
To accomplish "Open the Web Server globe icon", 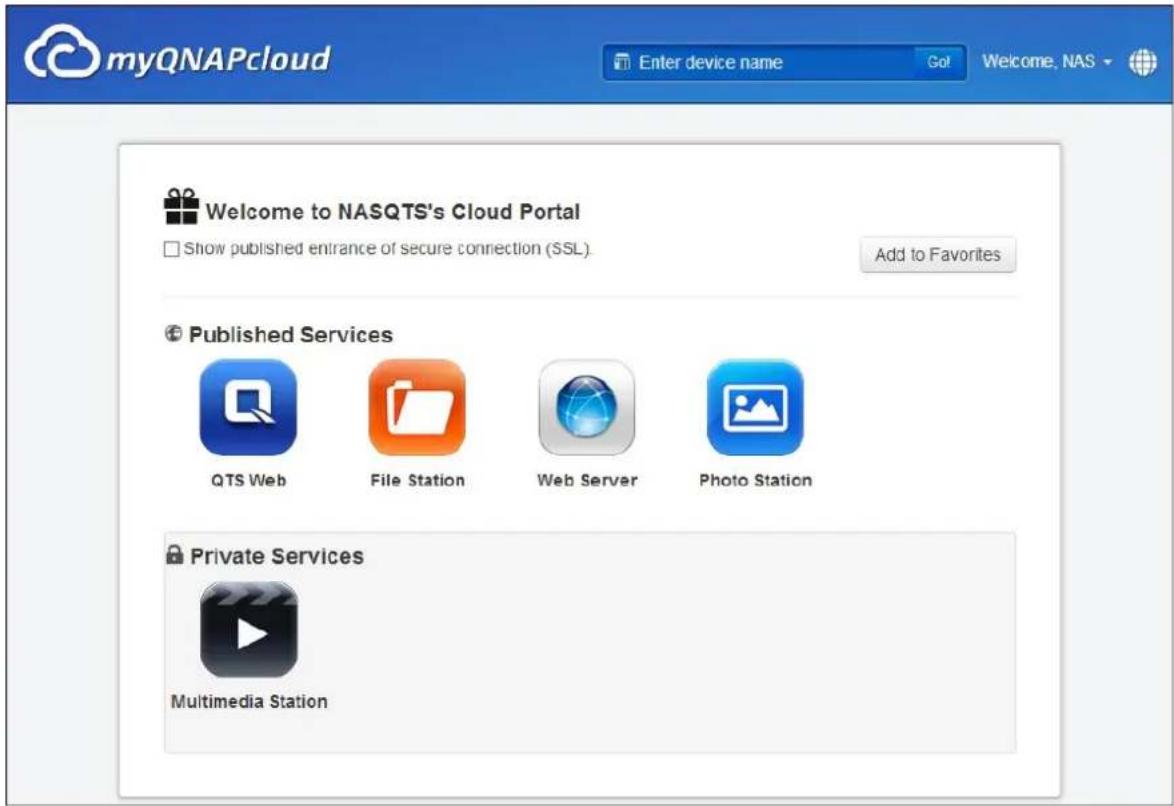I will 586,407.
